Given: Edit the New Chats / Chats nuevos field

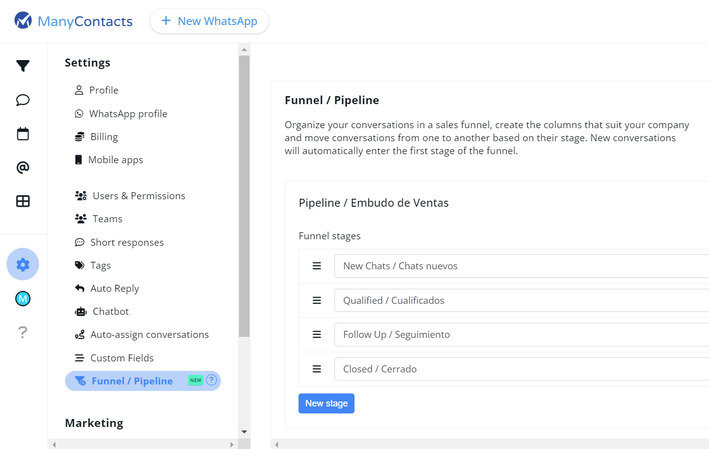Looking at the screenshot, I should coord(521,266).
